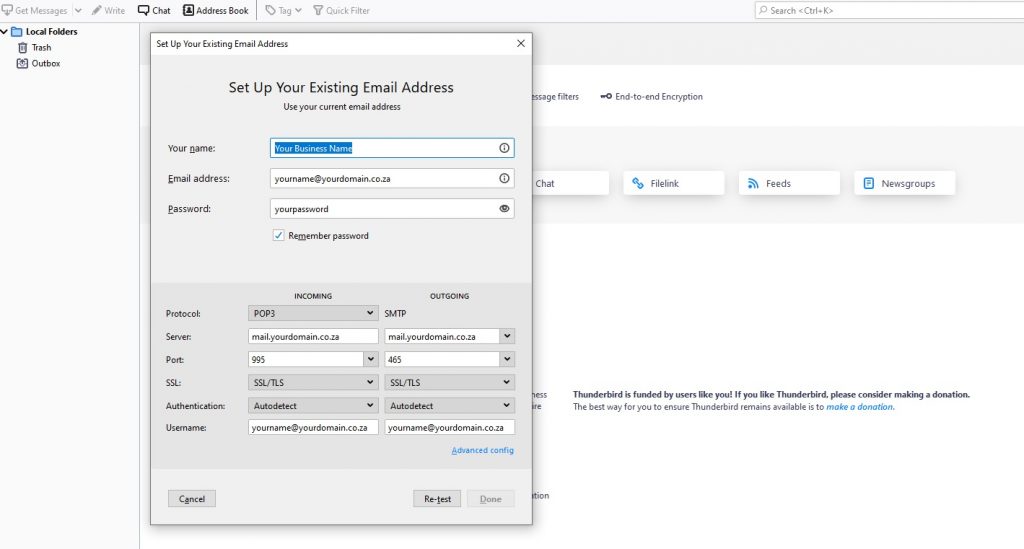This screenshot has width=1024, height=549.
Task: Open Chat from the toolbar
Action: (154, 10)
